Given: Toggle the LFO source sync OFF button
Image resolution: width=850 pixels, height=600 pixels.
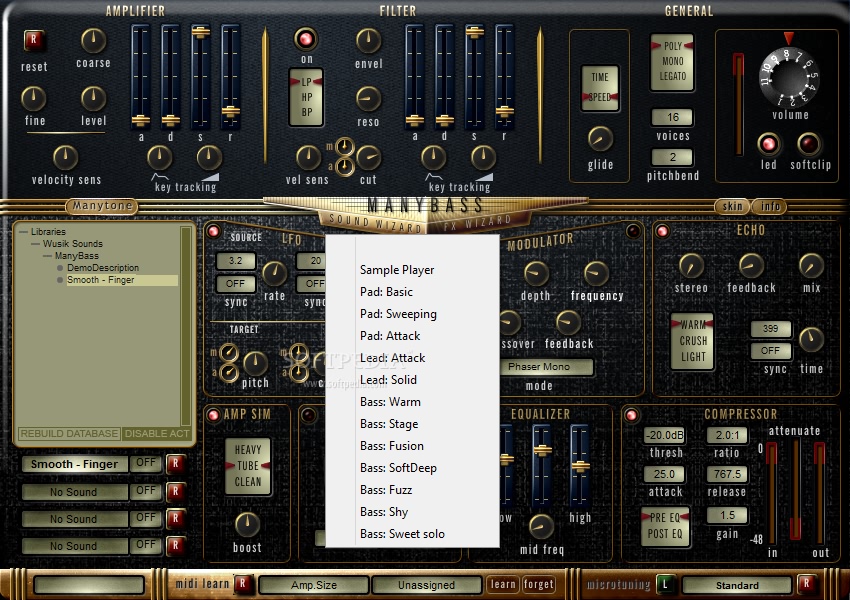Looking at the screenshot, I should (x=235, y=283).
